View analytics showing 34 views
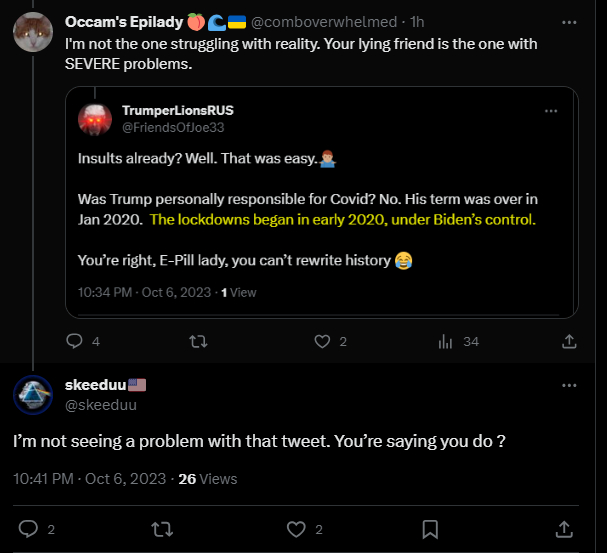 (447, 341)
